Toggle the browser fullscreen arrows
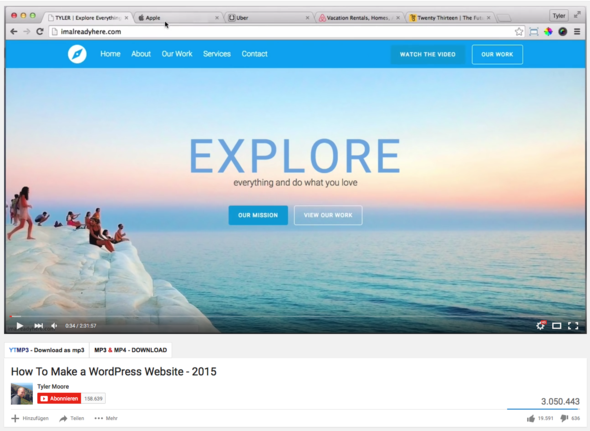The image size is (590, 431). click(x=577, y=15)
